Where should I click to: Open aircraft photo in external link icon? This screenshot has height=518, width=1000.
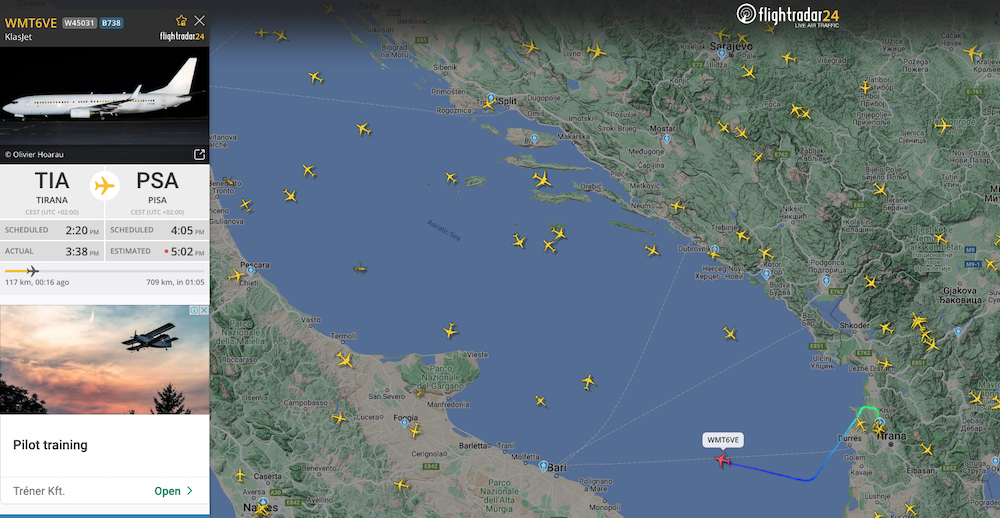[199, 154]
